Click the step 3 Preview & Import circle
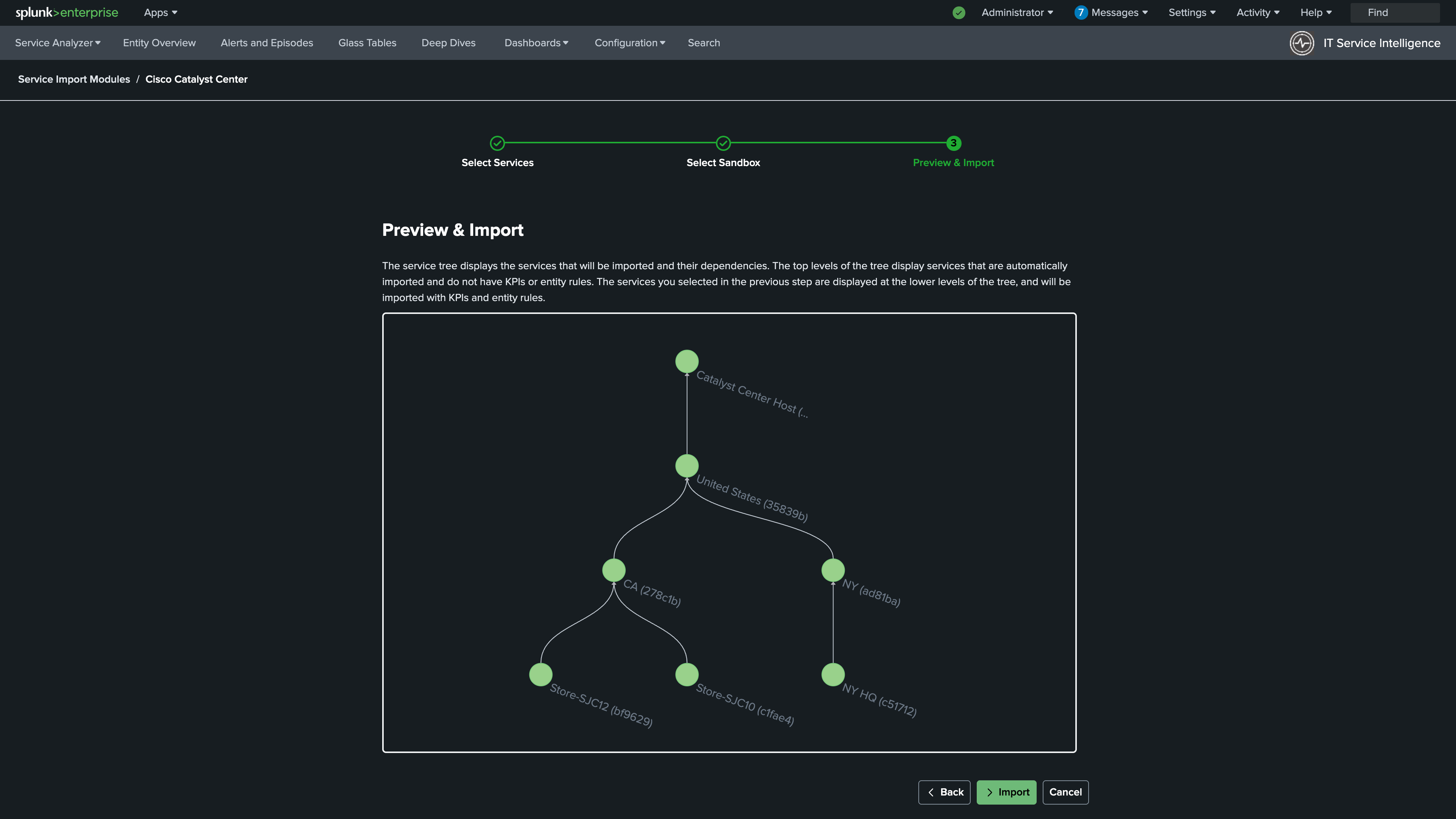The height and width of the screenshot is (819, 1456). point(954,143)
